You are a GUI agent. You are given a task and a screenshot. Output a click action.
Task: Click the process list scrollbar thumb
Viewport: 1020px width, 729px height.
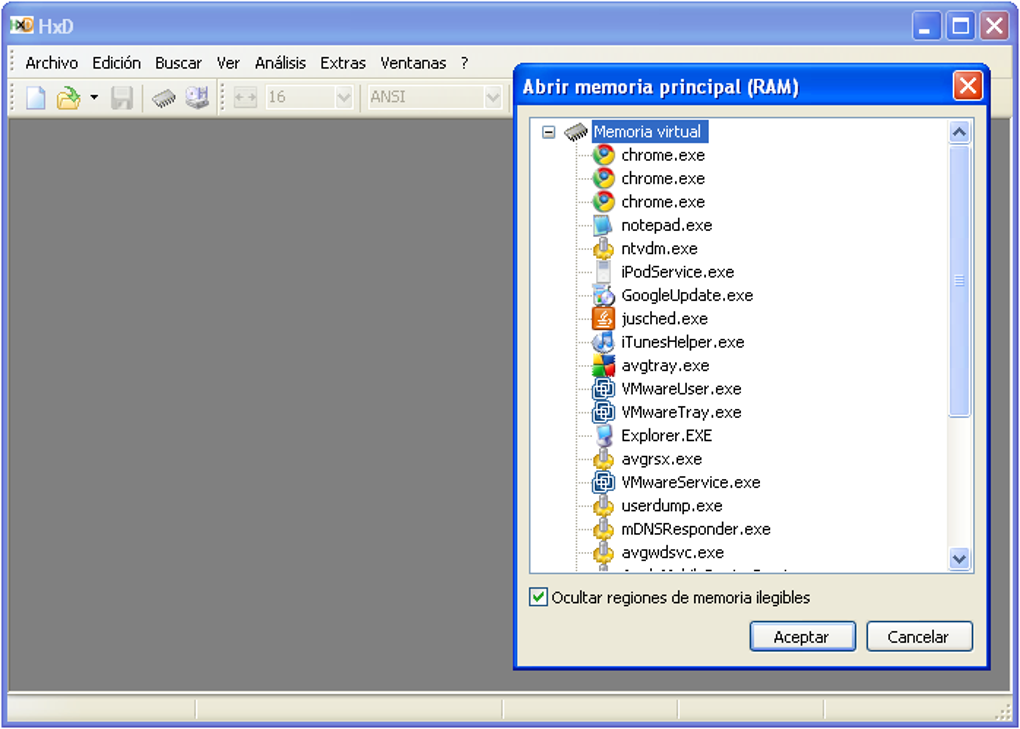(959, 281)
